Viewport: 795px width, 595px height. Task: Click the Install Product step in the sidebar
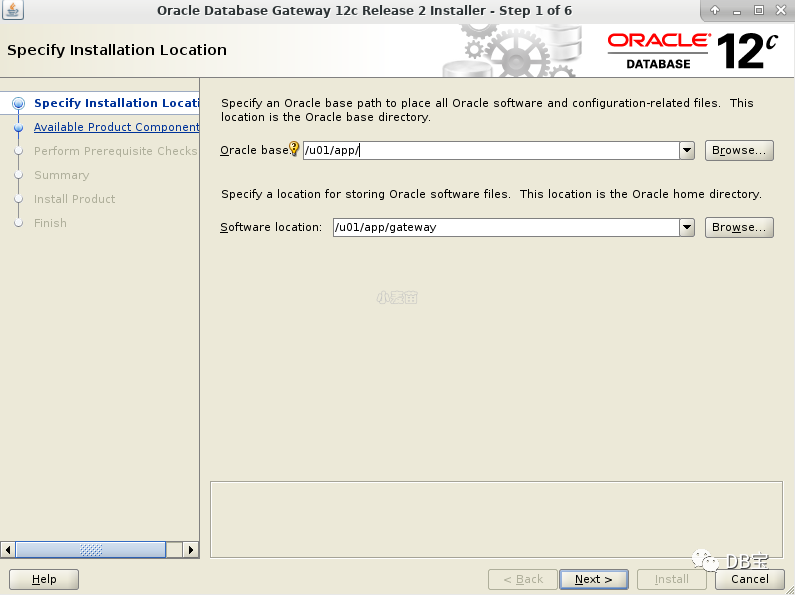75,199
